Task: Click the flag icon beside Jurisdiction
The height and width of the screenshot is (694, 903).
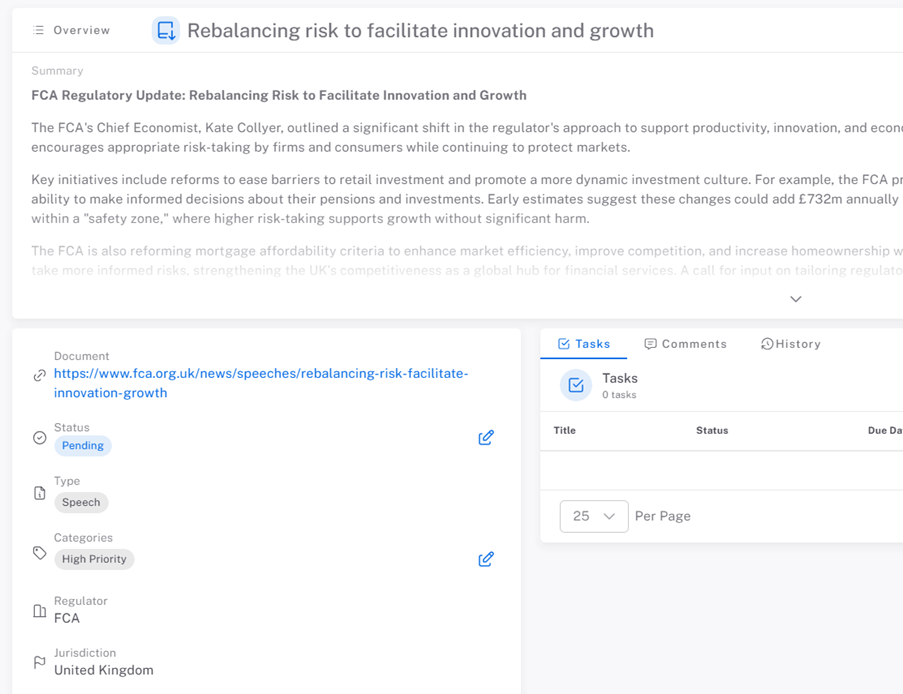Action: (40, 662)
